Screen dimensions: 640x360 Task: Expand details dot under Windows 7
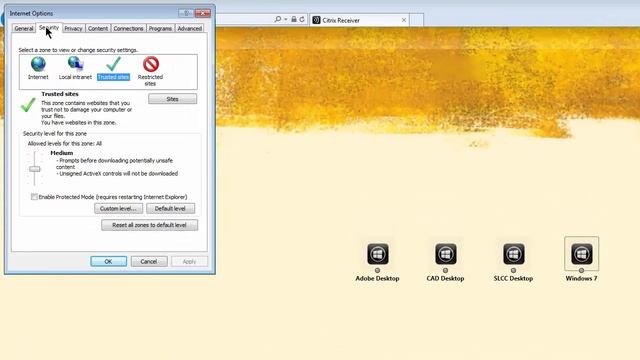point(581,270)
